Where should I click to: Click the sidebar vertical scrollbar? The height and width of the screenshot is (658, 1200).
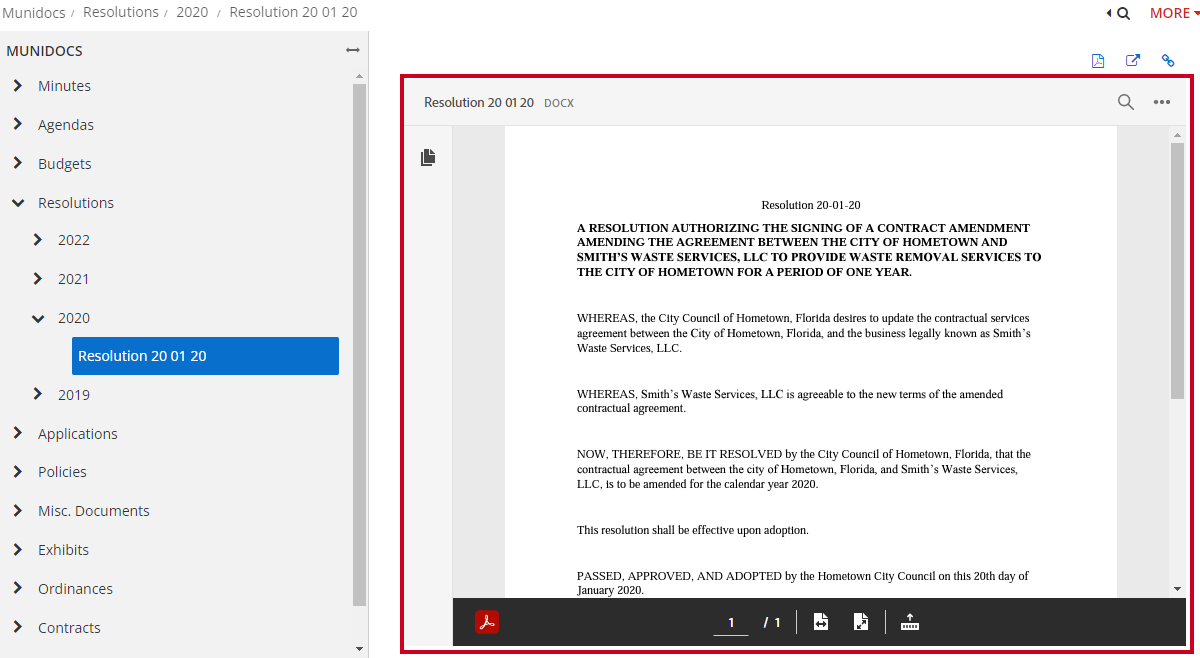[360, 345]
